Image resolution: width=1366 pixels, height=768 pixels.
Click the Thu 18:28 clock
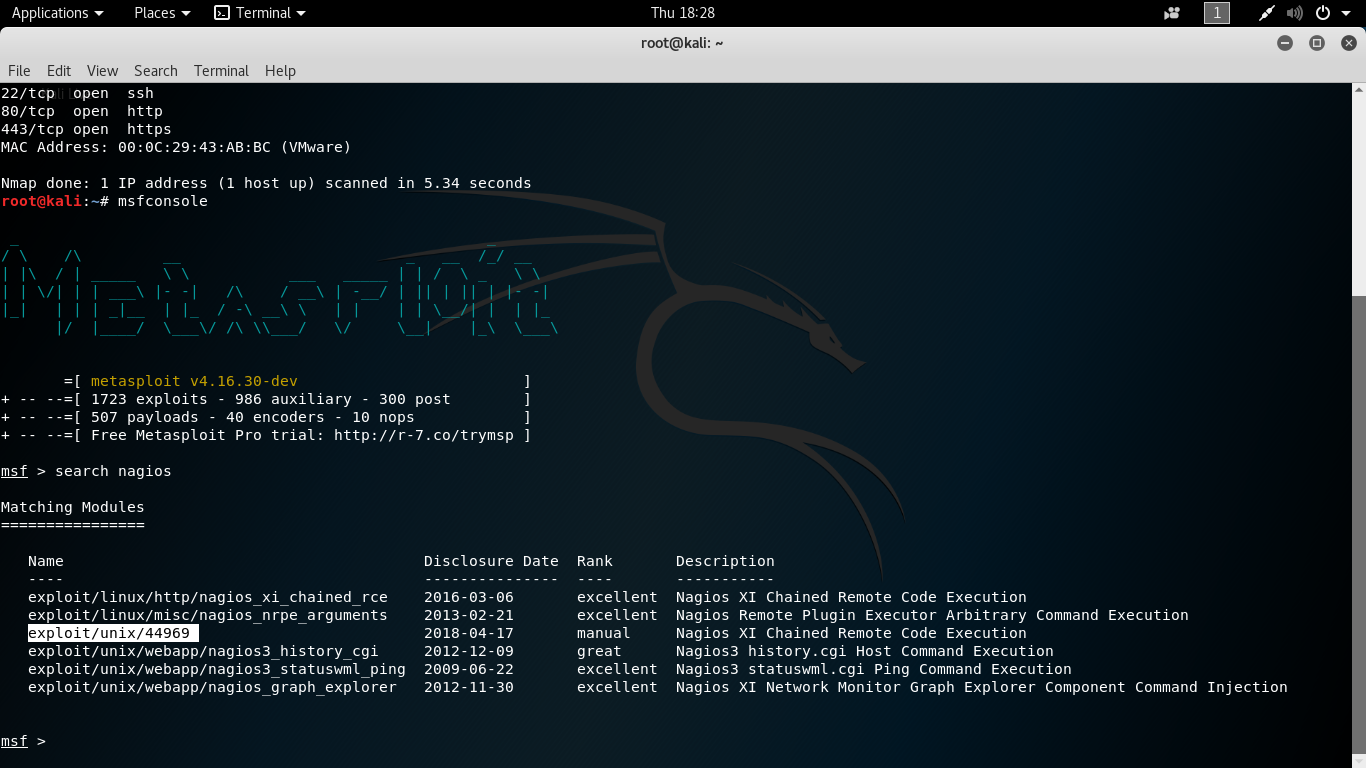pos(683,13)
